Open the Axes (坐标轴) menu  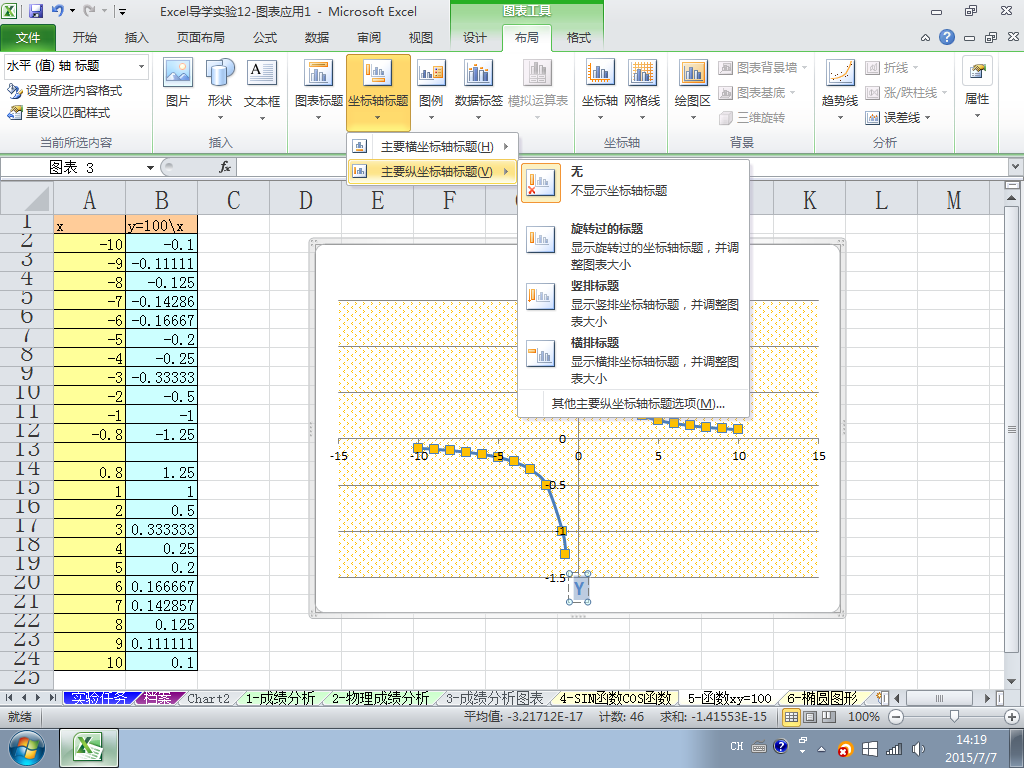pos(600,89)
